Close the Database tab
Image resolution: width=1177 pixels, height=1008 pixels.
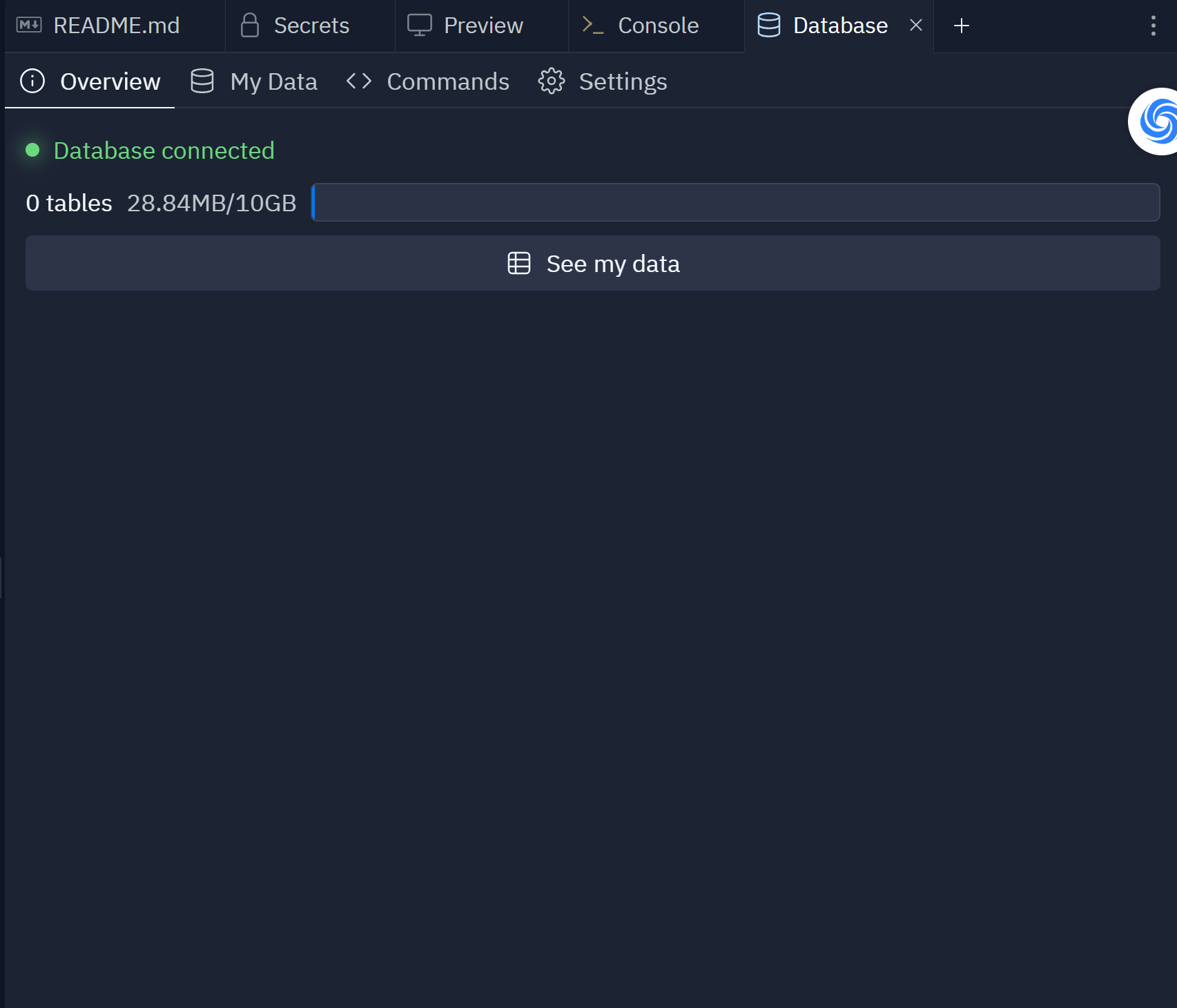916,26
